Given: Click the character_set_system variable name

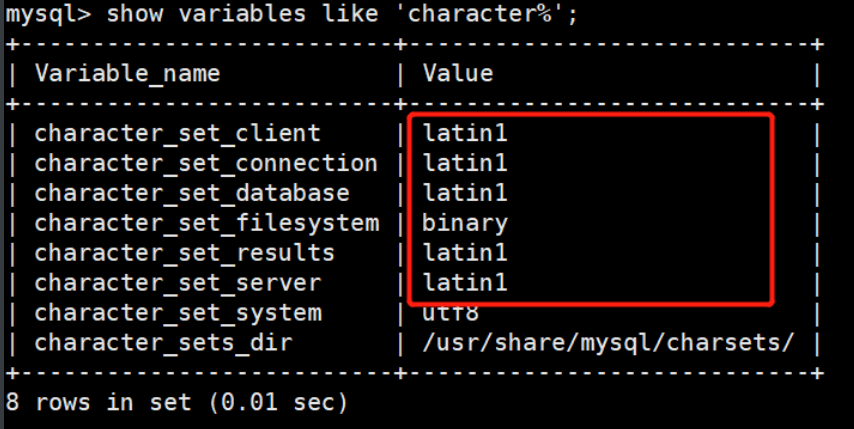Looking at the screenshot, I should [178, 313].
